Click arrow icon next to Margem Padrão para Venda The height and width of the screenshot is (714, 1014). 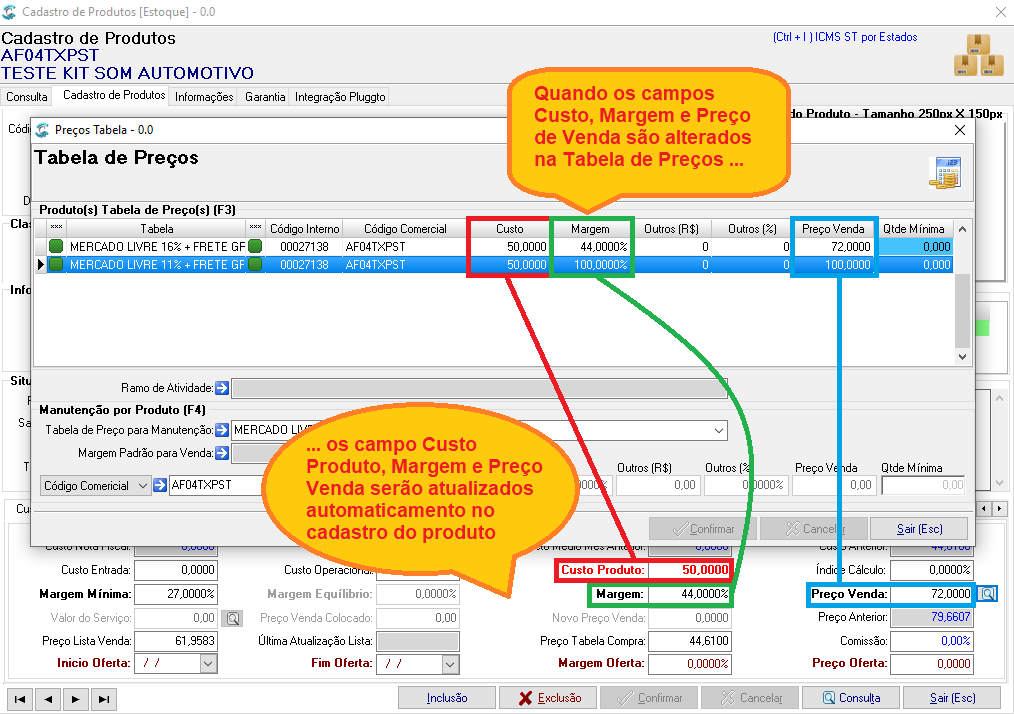point(222,453)
